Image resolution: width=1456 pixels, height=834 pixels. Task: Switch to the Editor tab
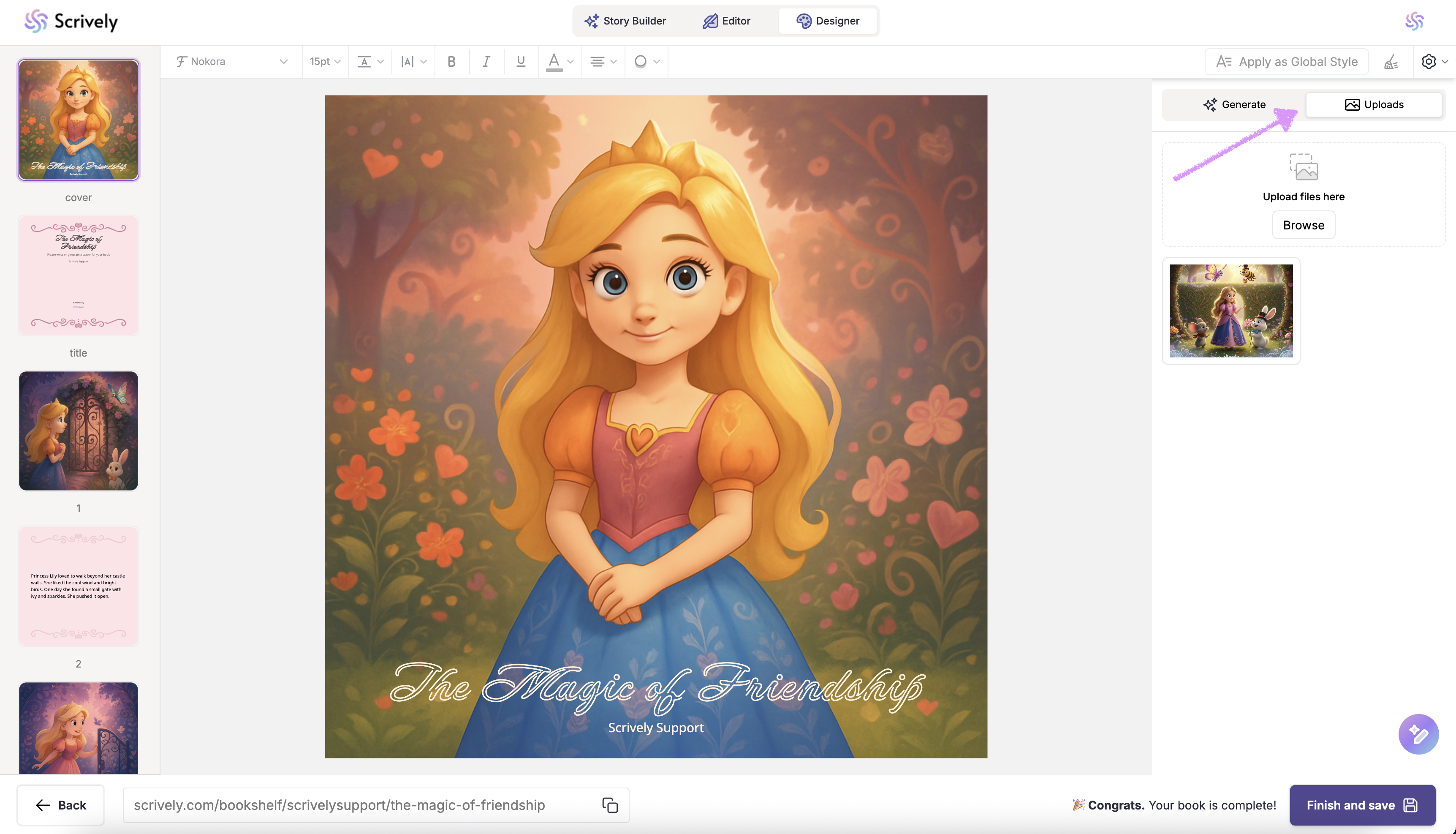click(726, 21)
